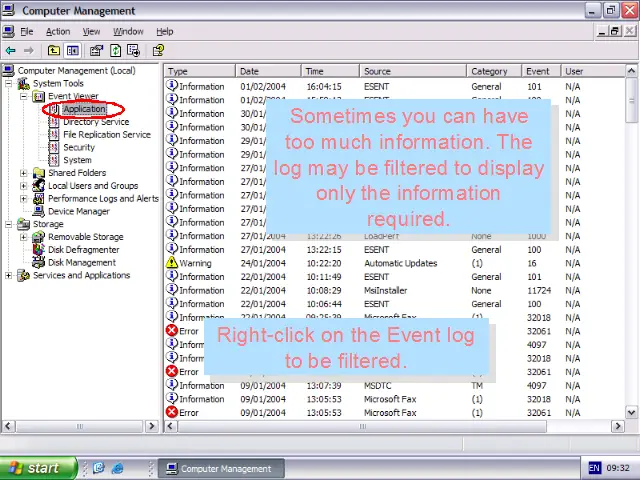Viewport: 640px width, 480px height.
Task: Open the File menu
Action: [x=27, y=31]
